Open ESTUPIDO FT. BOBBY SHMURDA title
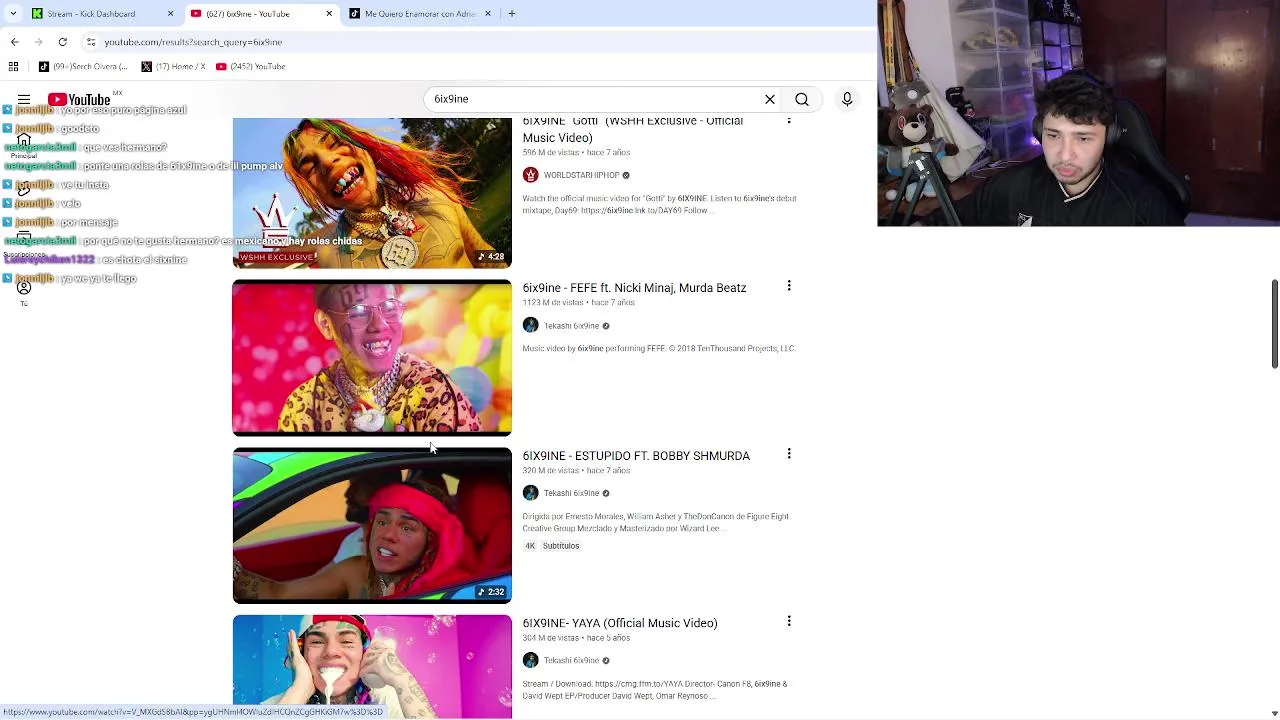Viewport: 1280px width, 720px height. click(636, 456)
